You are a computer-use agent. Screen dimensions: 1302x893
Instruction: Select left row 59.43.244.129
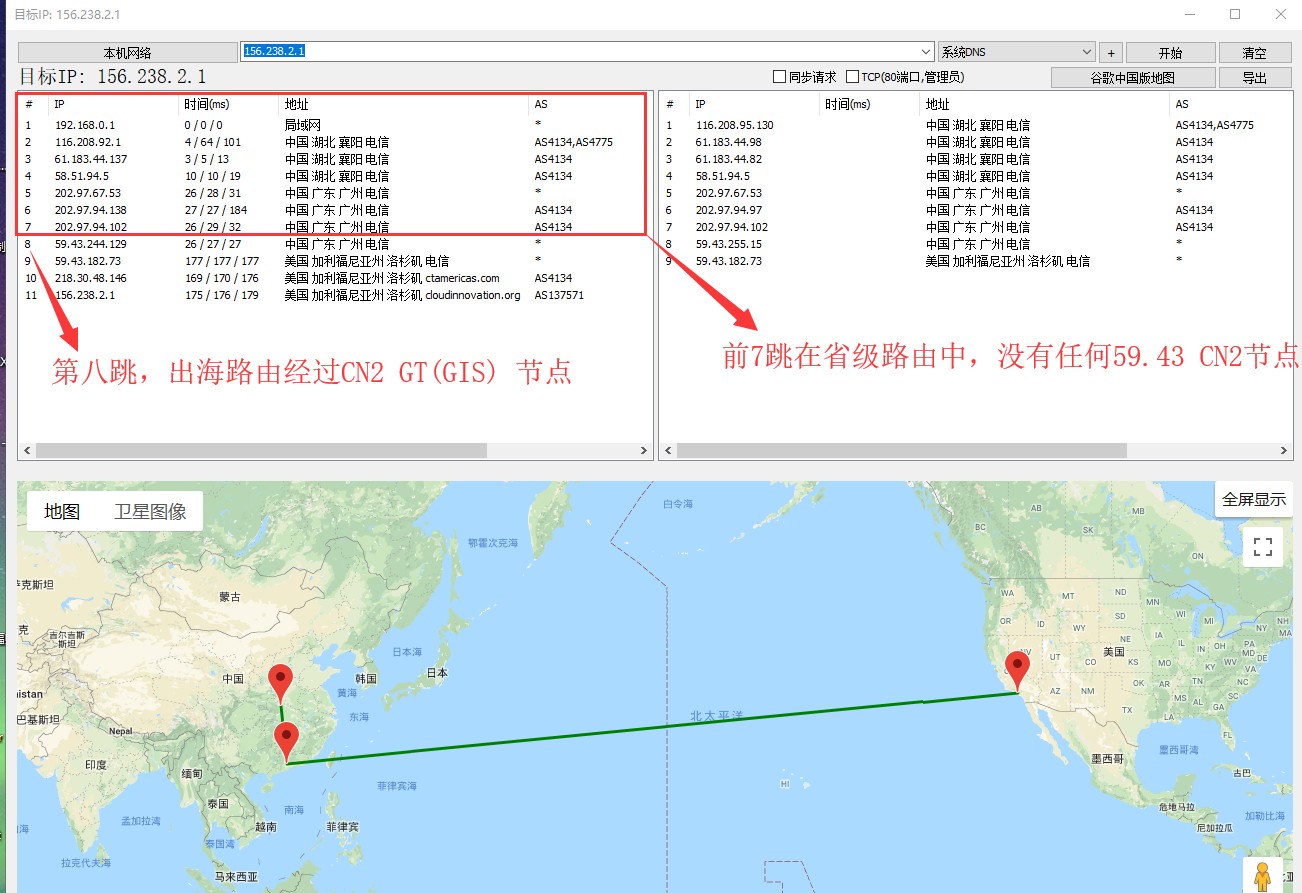tap(335, 244)
